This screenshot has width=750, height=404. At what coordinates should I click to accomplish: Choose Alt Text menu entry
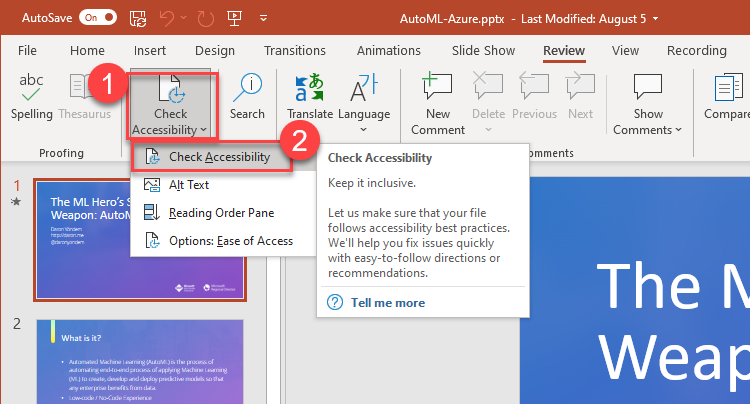[x=188, y=185]
